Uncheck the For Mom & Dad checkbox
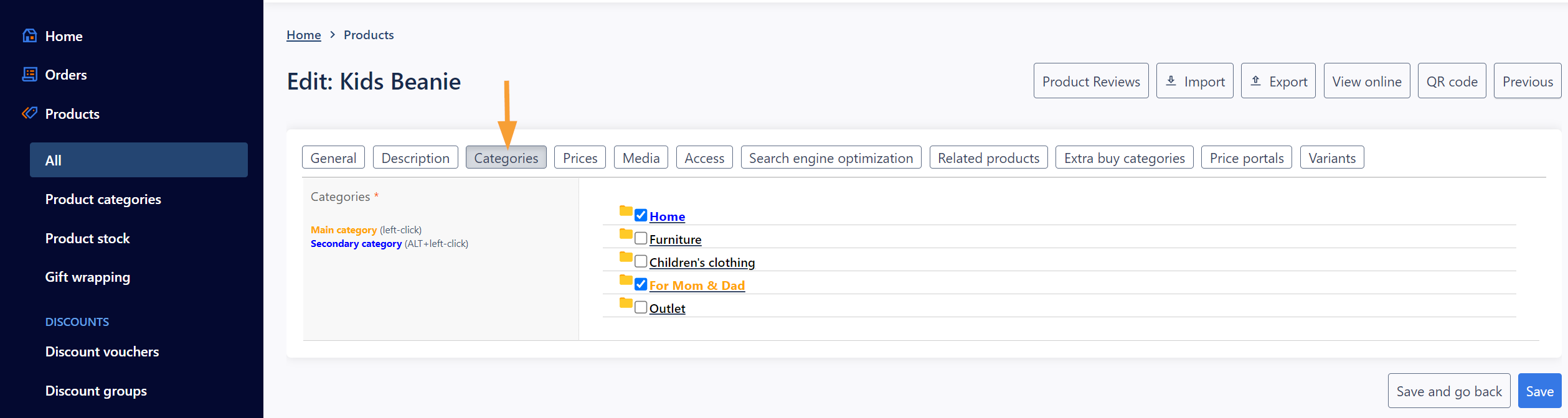This screenshot has height=418, width=1568. (641, 284)
